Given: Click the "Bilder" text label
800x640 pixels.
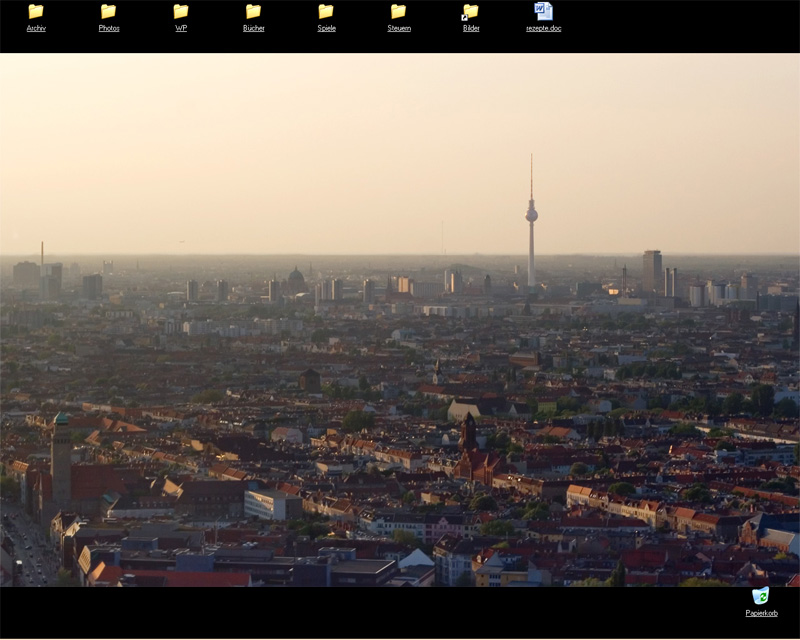Looking at the screenshot, I should point(471,28).
